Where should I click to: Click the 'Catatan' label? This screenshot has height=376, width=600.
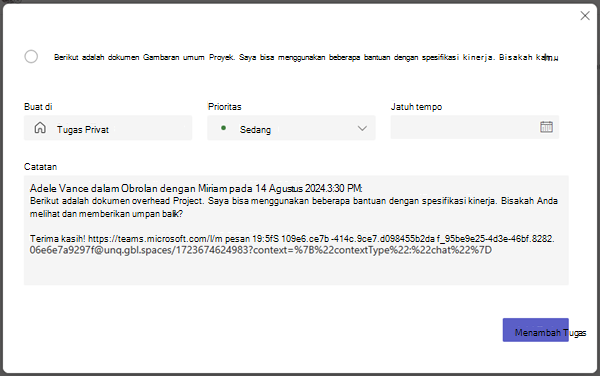coord(41,167)
